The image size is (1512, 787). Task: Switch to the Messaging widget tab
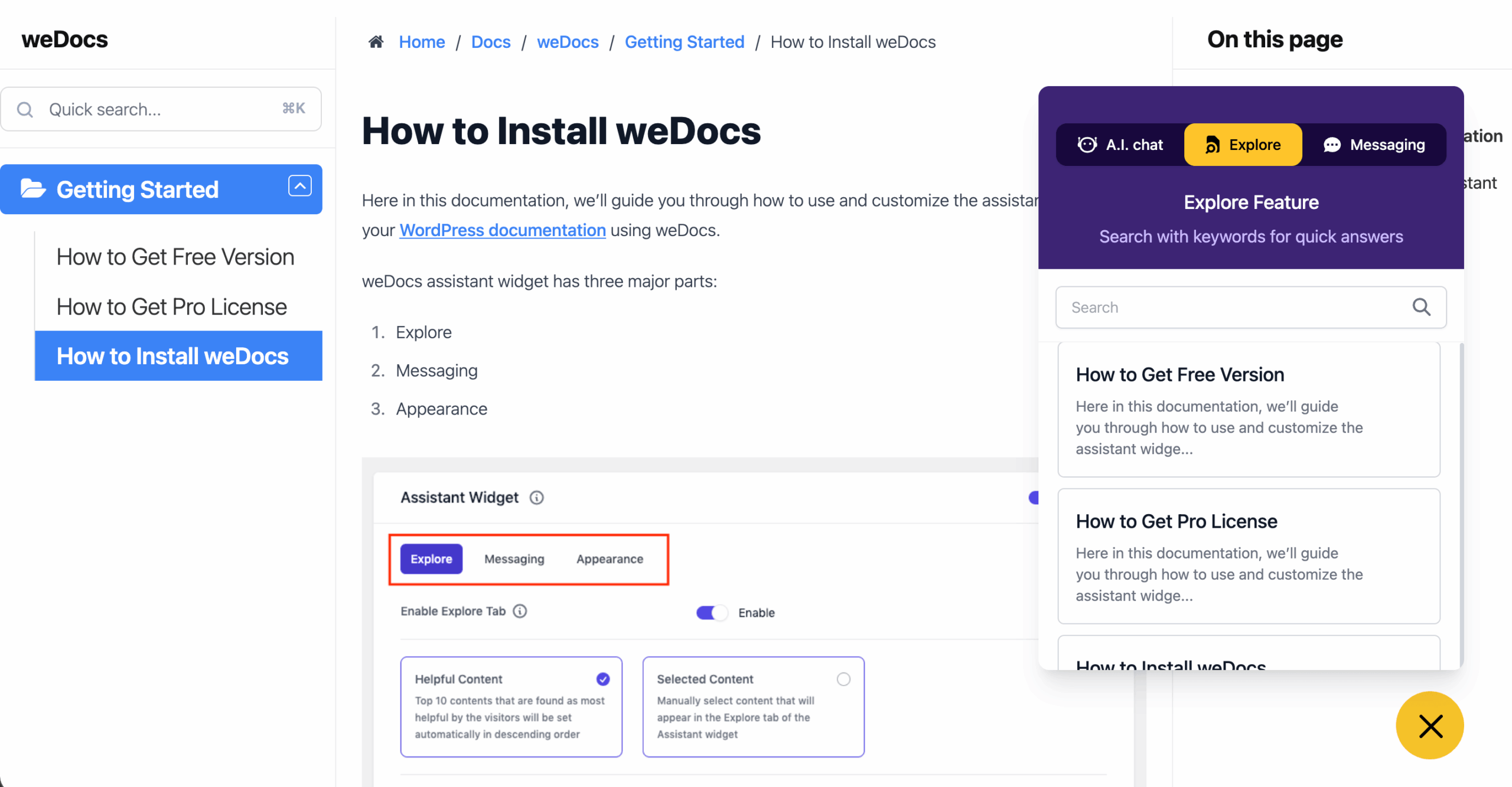coord(1374,145)
